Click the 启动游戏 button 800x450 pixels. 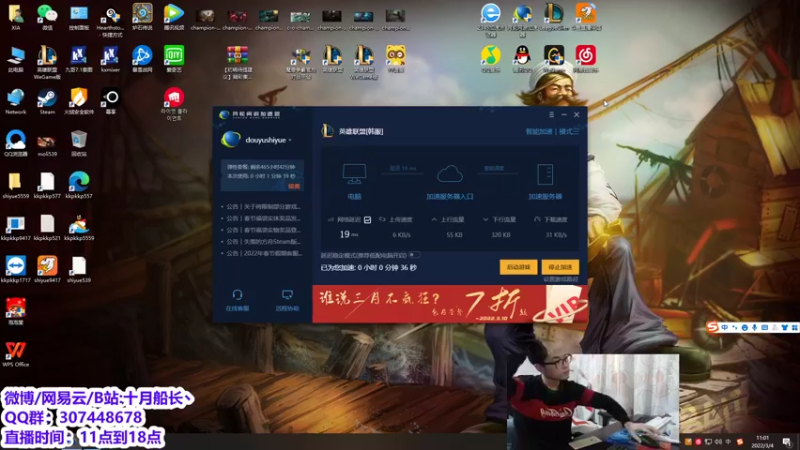point(518,267)
